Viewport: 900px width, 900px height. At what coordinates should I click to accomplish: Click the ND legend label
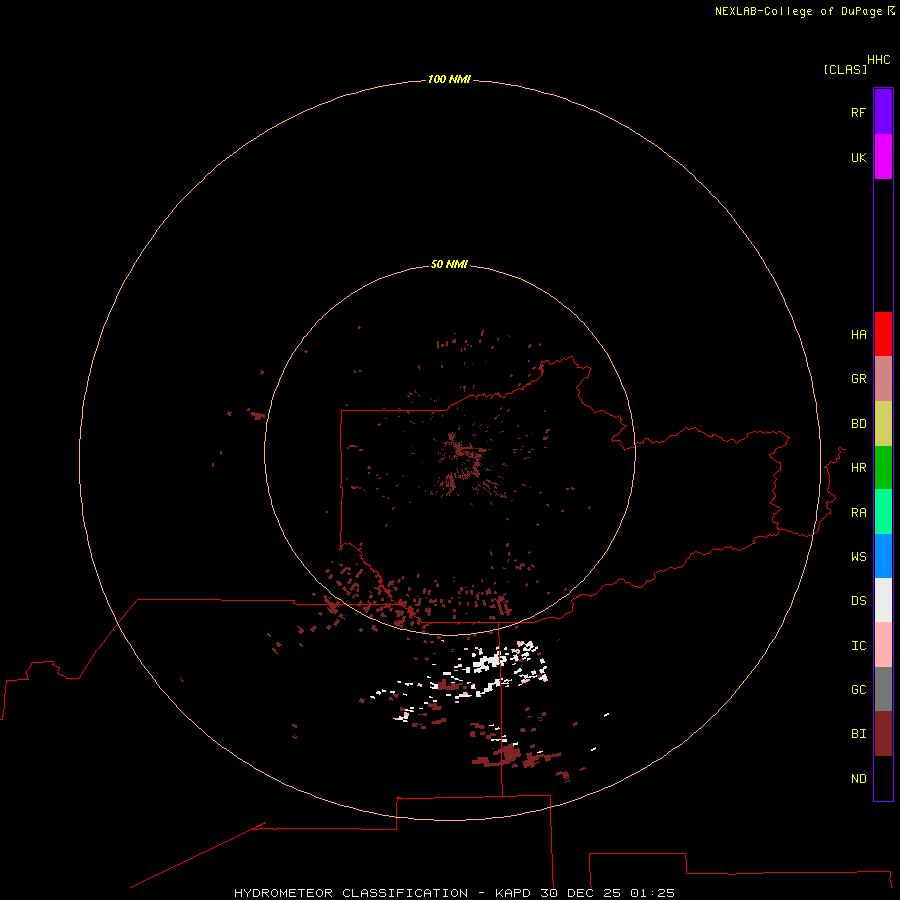(858, 779)
